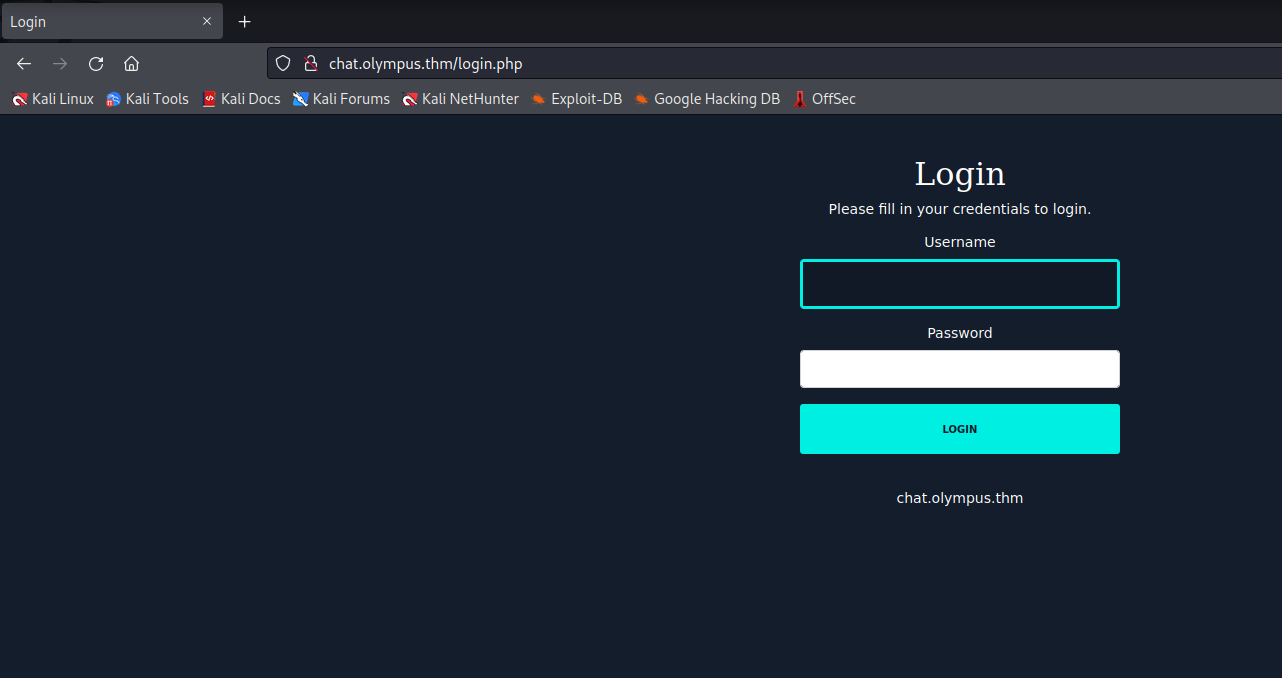Open the Kali Forums bookmark
The image size is (1282, 678).
pos(341,99)
